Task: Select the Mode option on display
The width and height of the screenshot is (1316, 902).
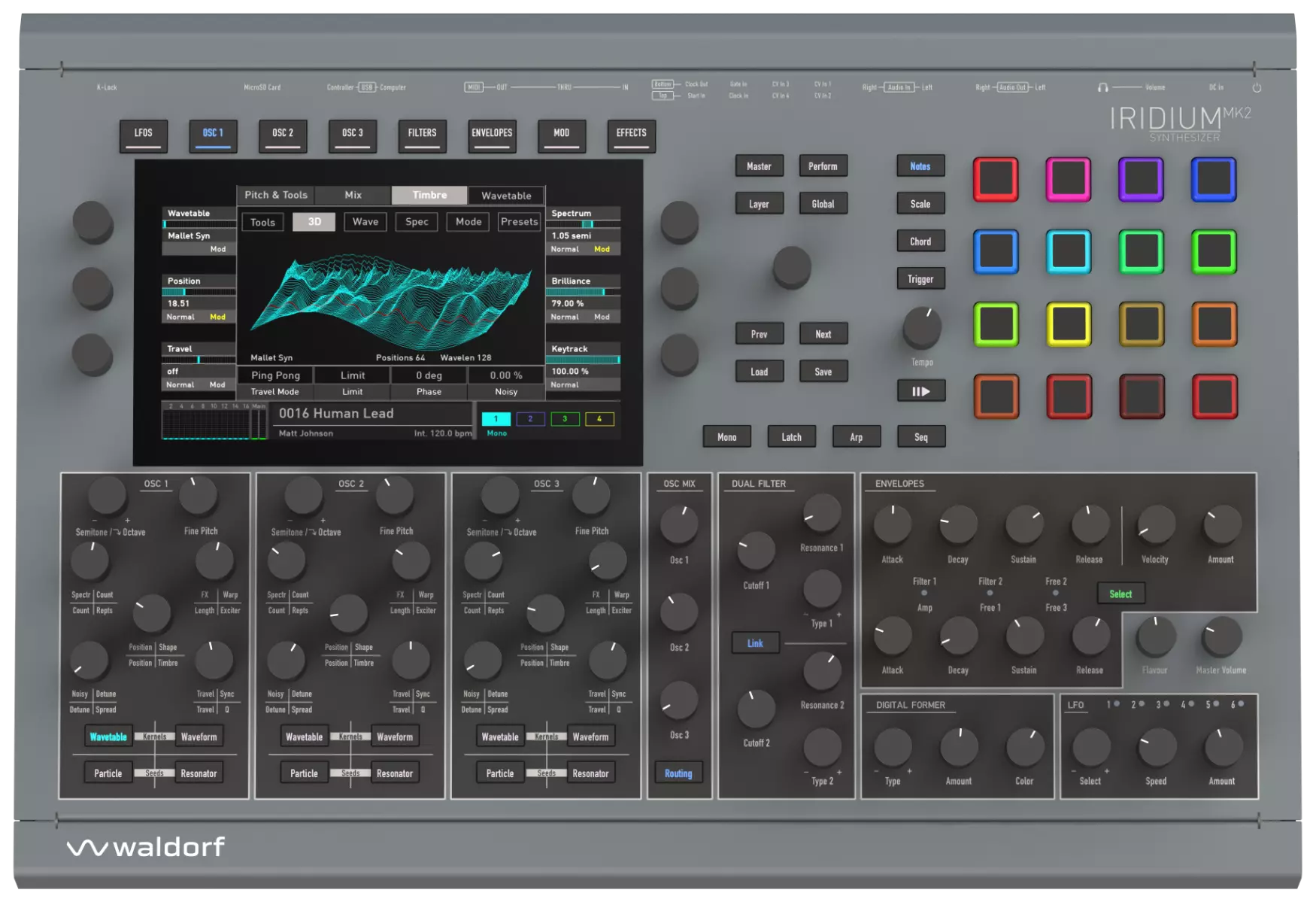Action: (x=468, y=222)
